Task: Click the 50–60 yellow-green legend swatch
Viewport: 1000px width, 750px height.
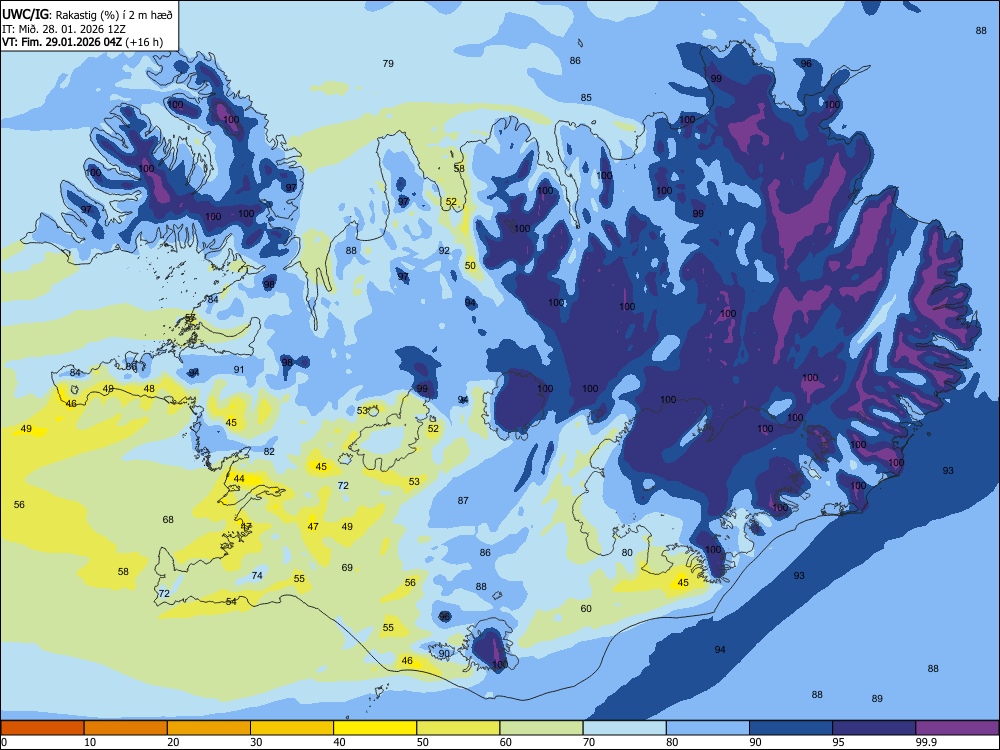Action: [458, 728]
